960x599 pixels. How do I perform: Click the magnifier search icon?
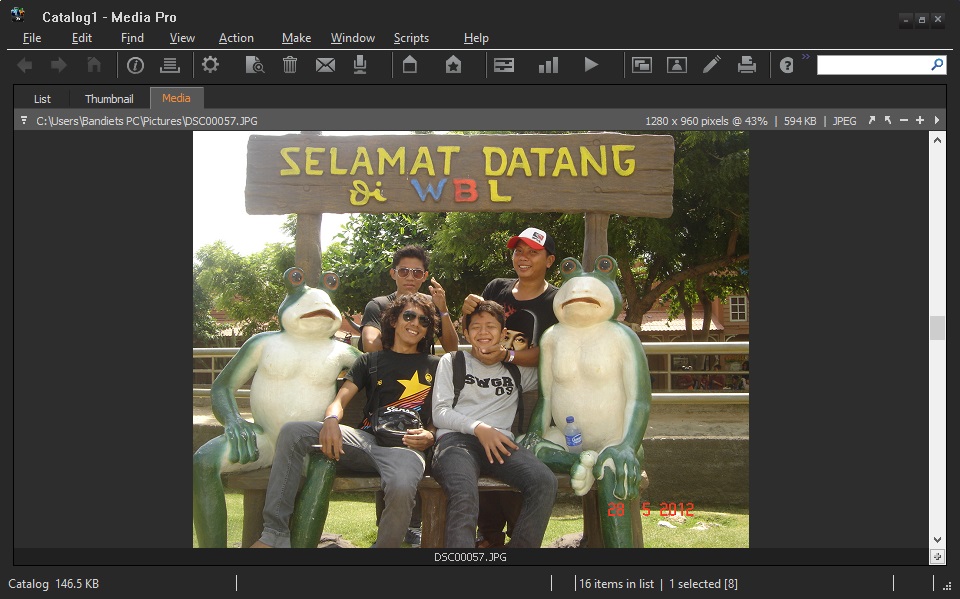point(937,64)
